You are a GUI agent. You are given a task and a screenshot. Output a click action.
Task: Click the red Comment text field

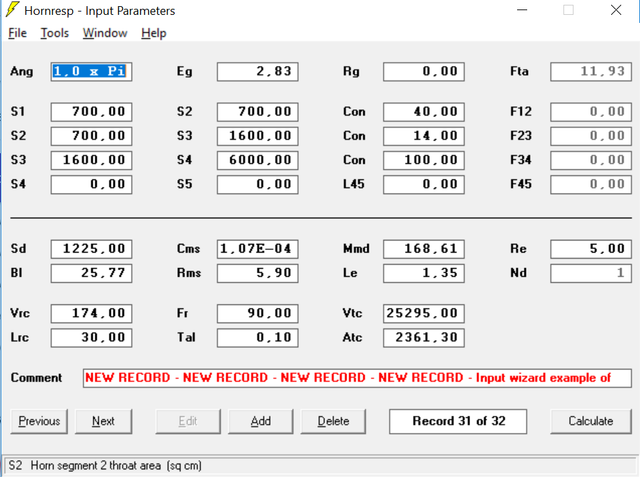(357, 378)
